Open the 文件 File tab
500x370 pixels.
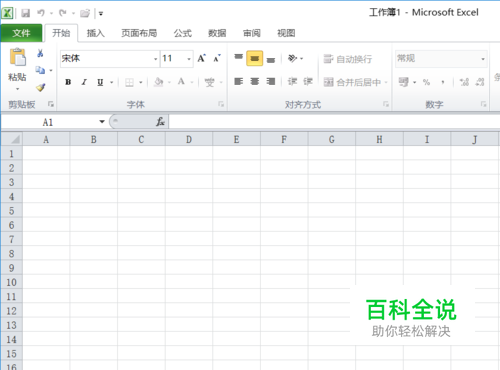tap(21, 33)
